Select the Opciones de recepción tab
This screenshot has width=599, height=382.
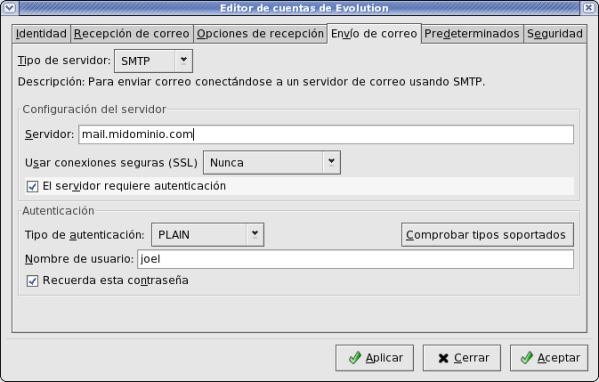(260, 34)
